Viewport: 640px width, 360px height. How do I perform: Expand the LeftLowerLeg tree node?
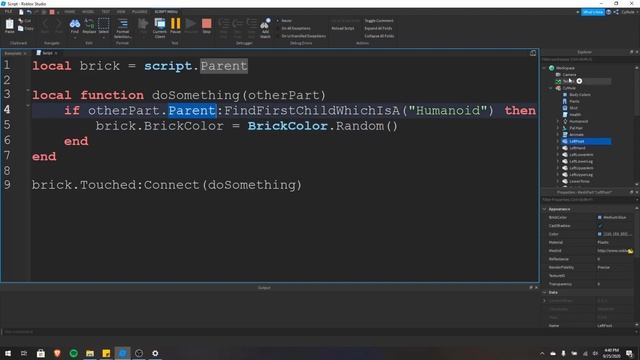point(558,162)
